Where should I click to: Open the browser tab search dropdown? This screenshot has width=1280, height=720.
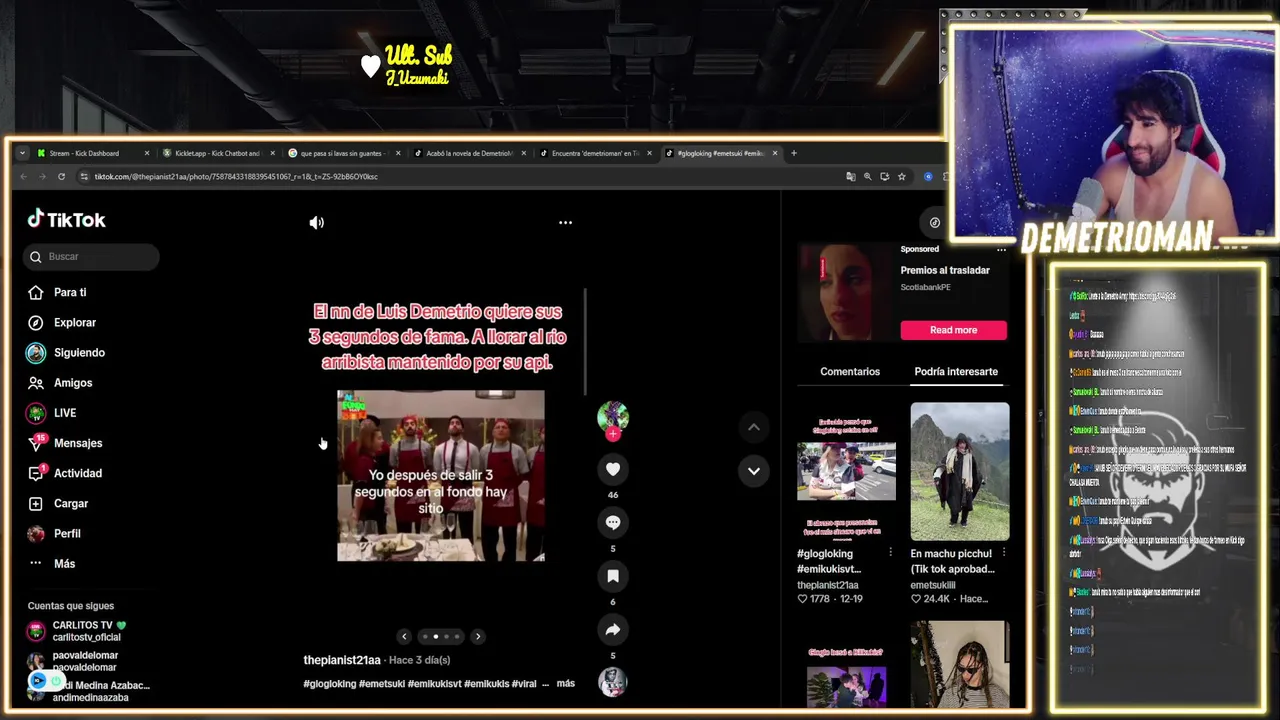(22, 153)
